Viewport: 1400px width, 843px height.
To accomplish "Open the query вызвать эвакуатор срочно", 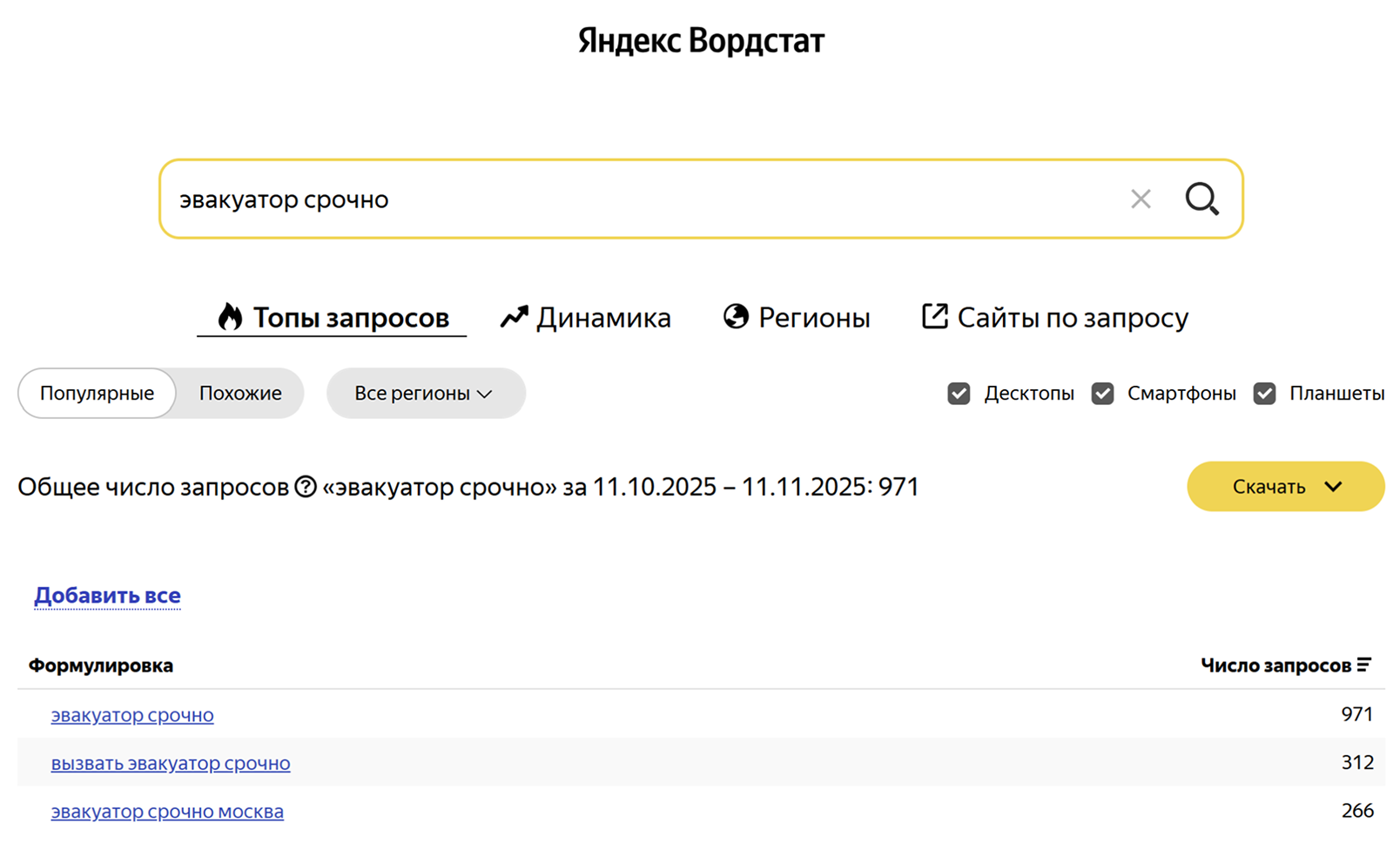I will pyautogui.click(x=170, y=763).
